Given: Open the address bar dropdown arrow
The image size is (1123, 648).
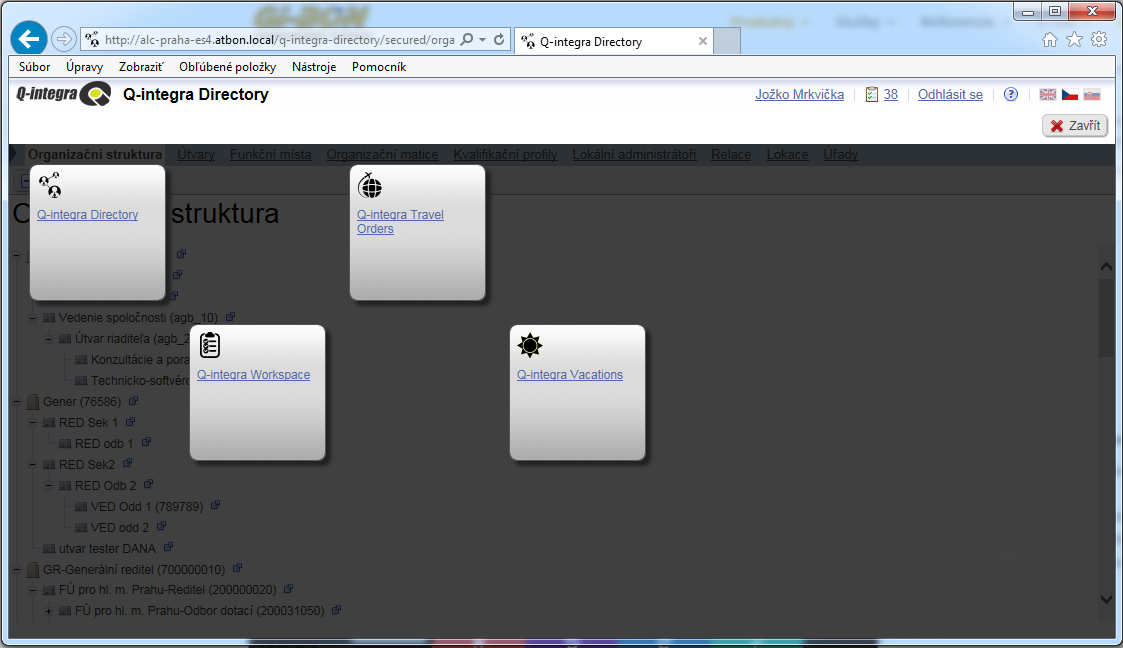Looking at the screenshot, I should 483,39.
